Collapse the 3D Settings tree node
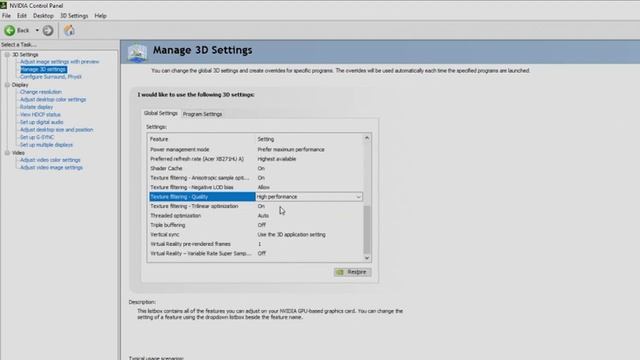Image resolution: width=640 pixels, height=360 pixels. [x=7, y=54]
